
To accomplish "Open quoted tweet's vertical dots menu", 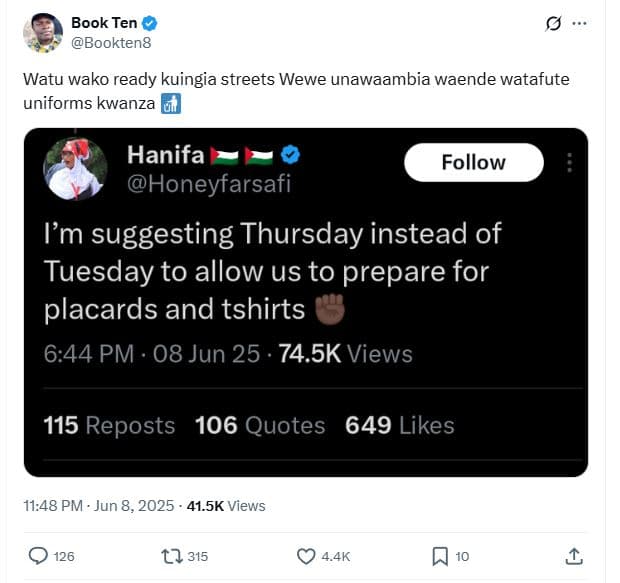I will click(x=569, y=162).
